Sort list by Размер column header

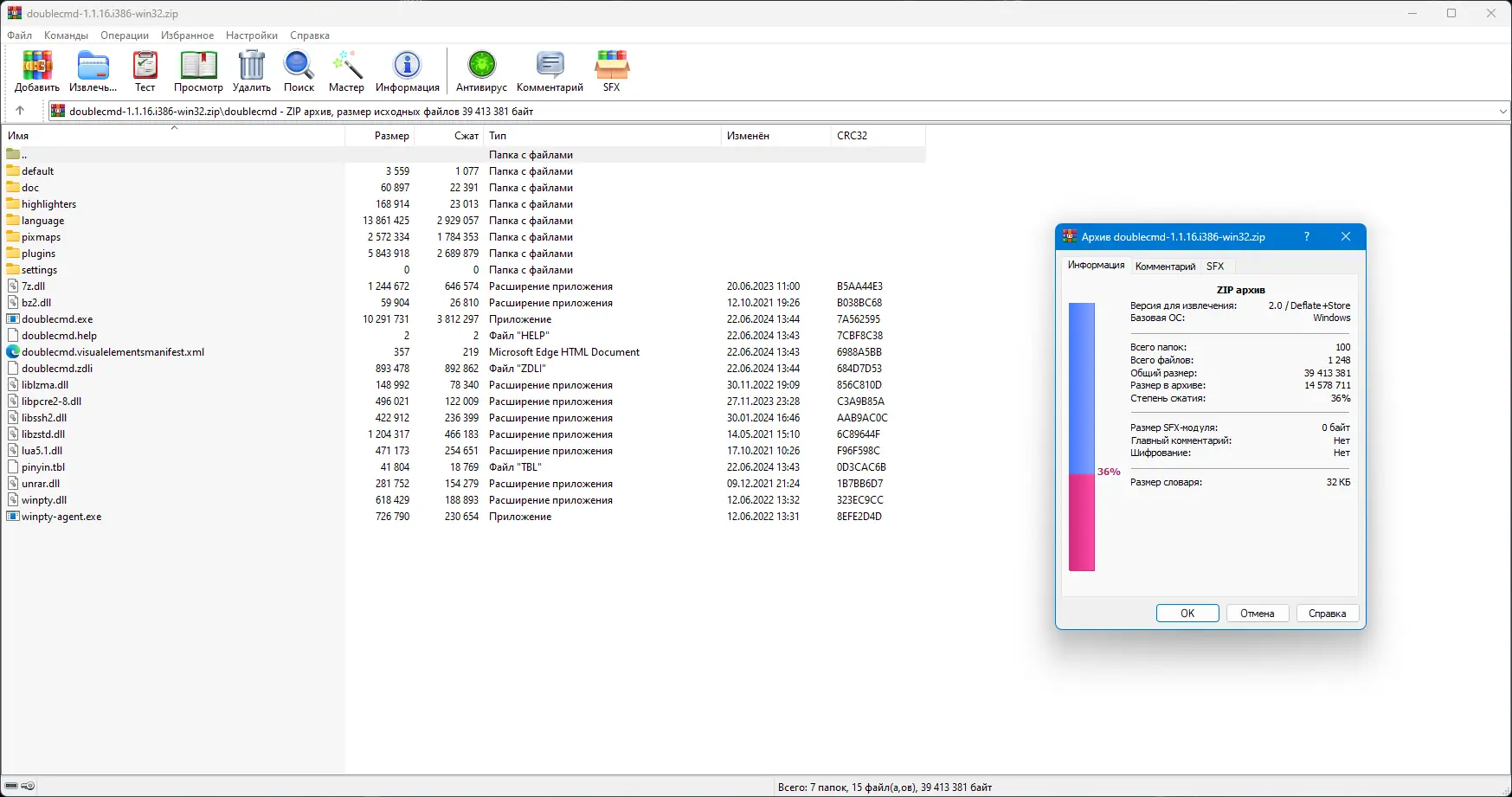pyautogui.click(x=379, y=136)
